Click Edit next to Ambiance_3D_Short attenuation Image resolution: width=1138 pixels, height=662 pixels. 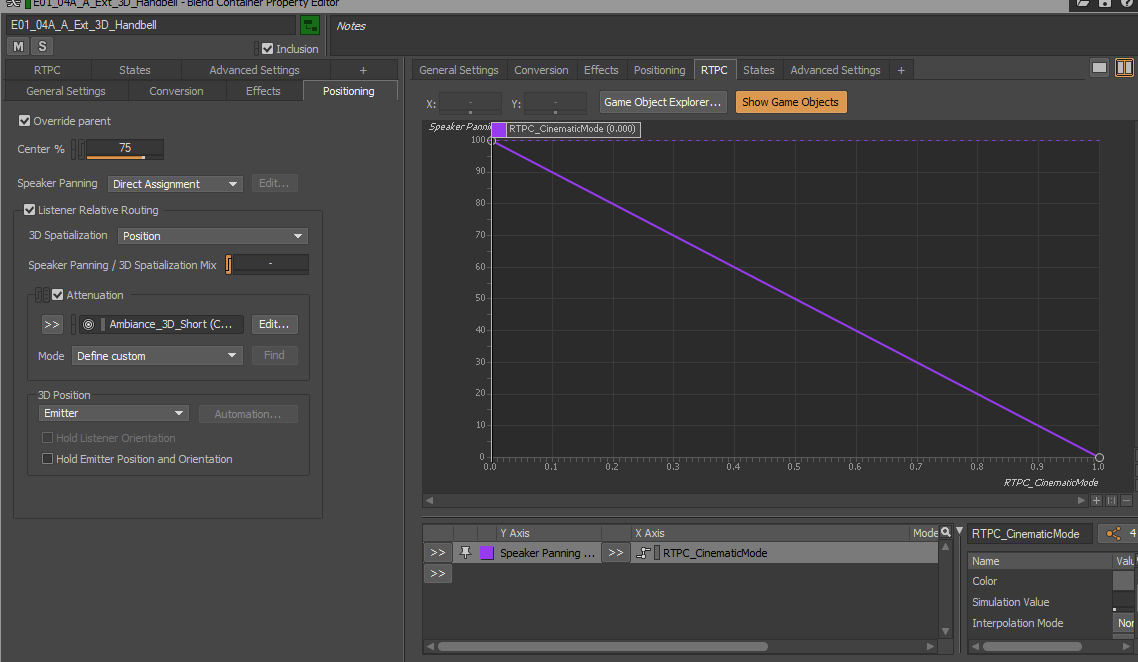[274, 324]
